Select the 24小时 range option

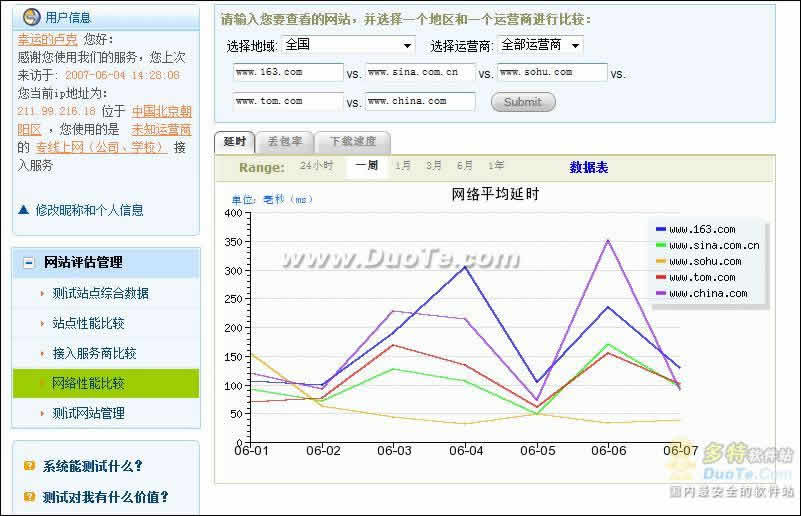point(316,166)
